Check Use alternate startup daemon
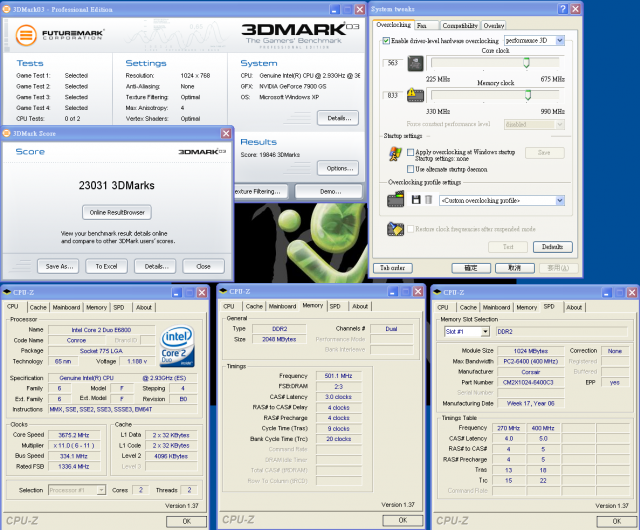The width and height of the screenshot is (640, 530). coord(411,169)
